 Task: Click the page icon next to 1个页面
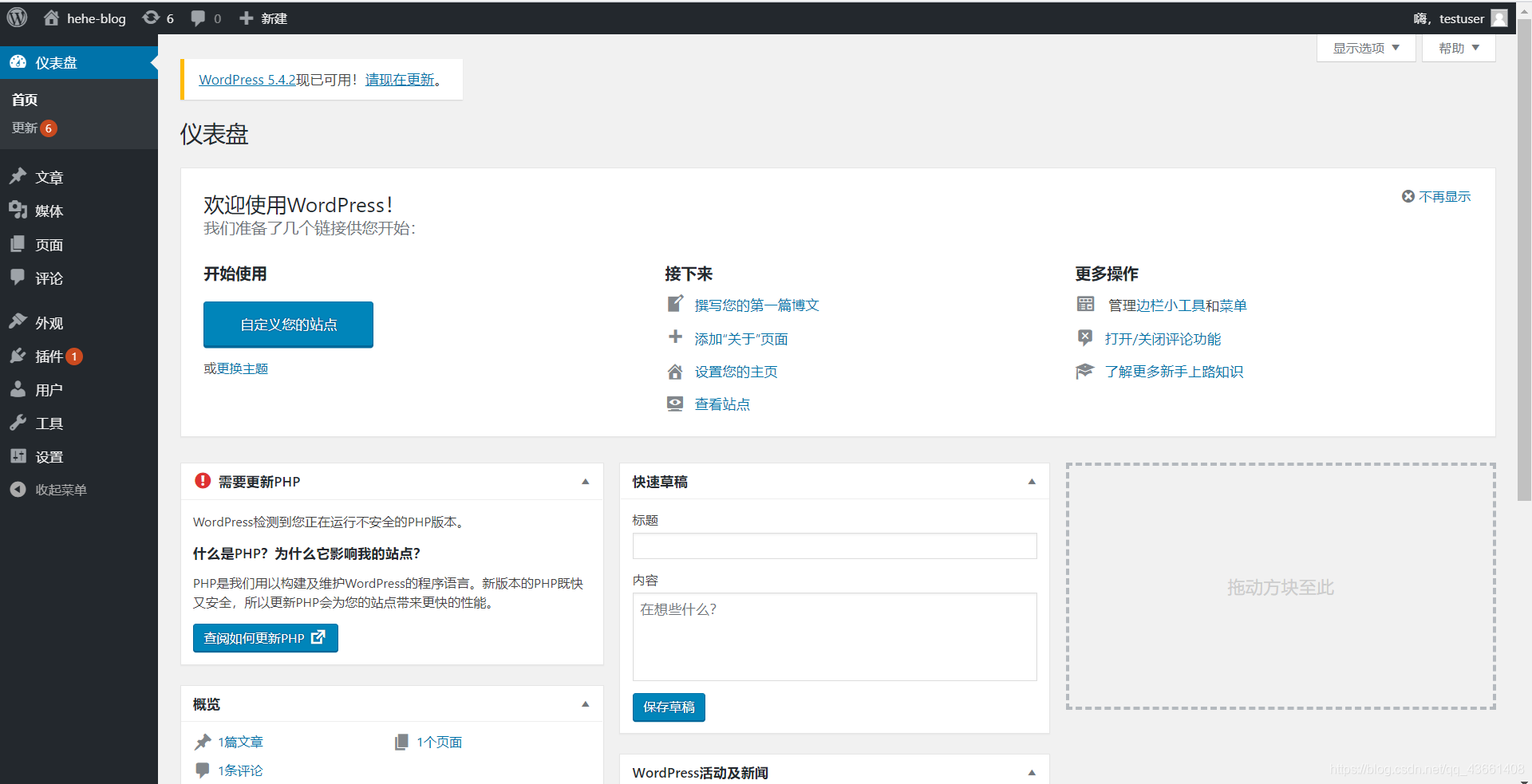(x=401, y=742)
